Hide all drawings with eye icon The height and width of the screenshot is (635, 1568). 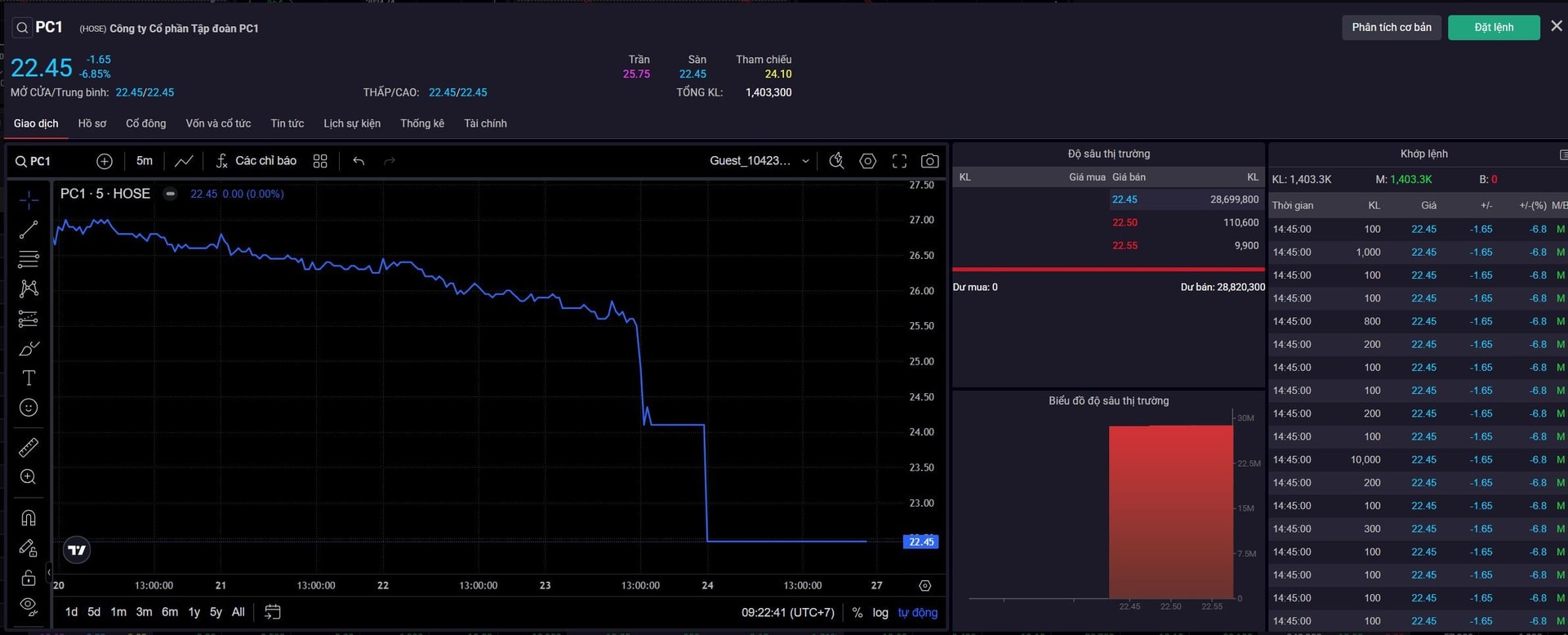[29, 606]
